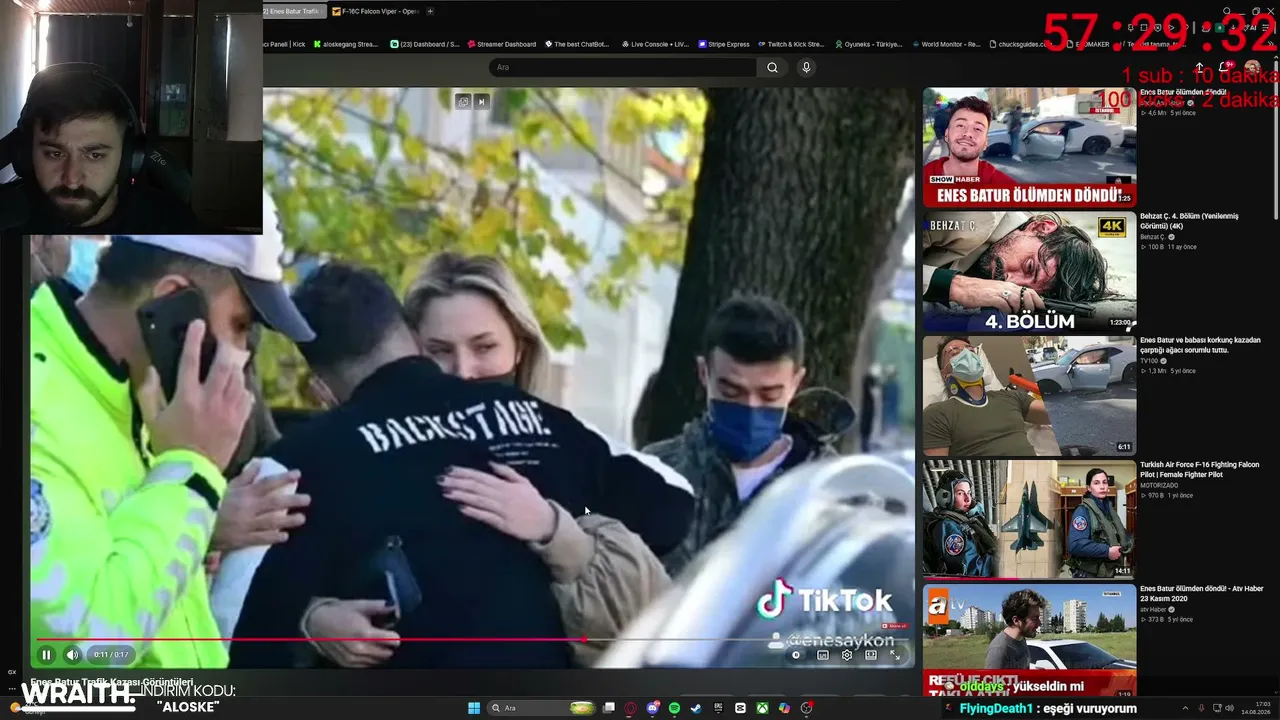The height and width of the screenshot is (720, 1280).
Task: Open the Dashboard bookmark
Action: pos(425,44)
